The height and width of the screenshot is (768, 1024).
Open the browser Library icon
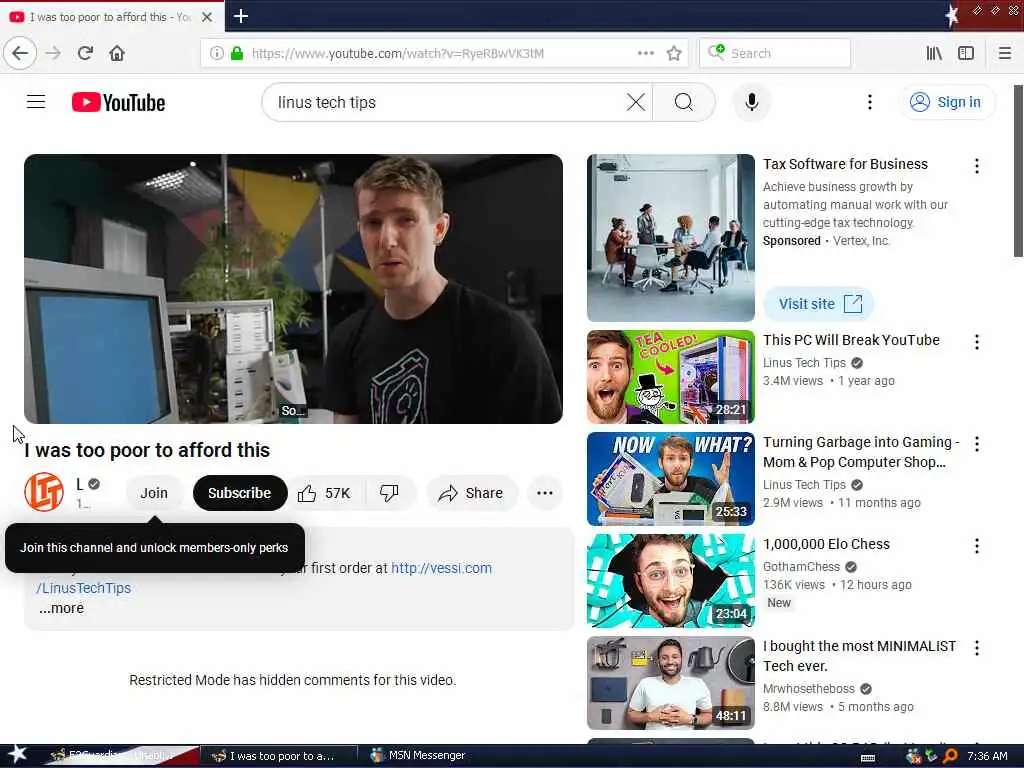pos(934,53)
